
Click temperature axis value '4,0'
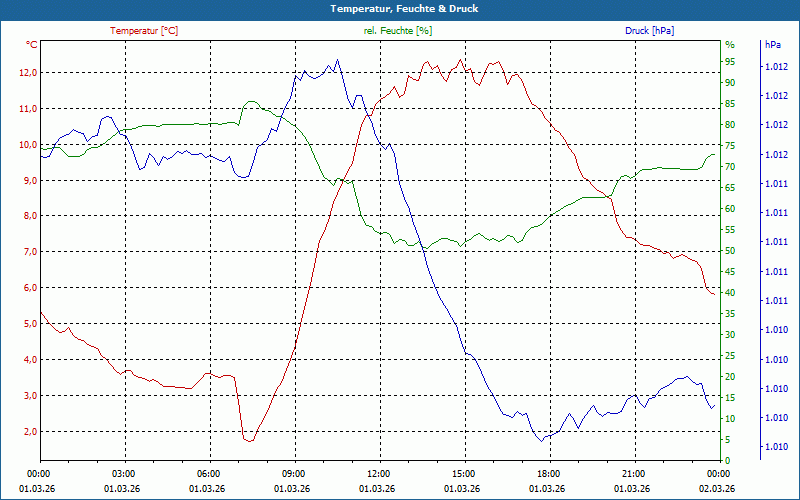click(x=30, y=359)
